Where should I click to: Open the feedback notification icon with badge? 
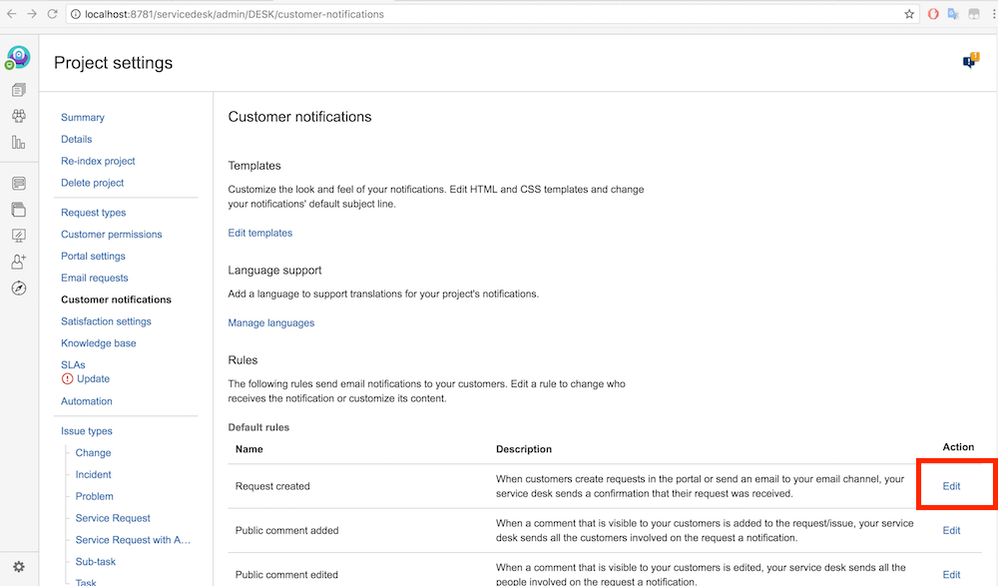[x=971, y=60]
